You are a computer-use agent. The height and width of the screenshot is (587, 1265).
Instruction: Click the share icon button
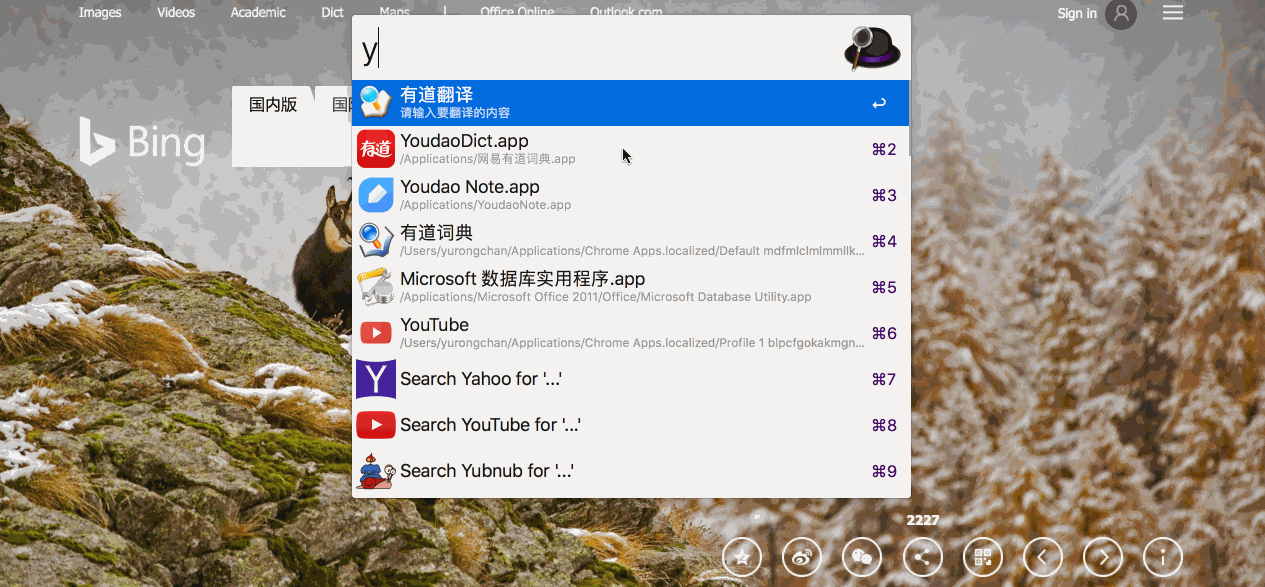[922, 557]
